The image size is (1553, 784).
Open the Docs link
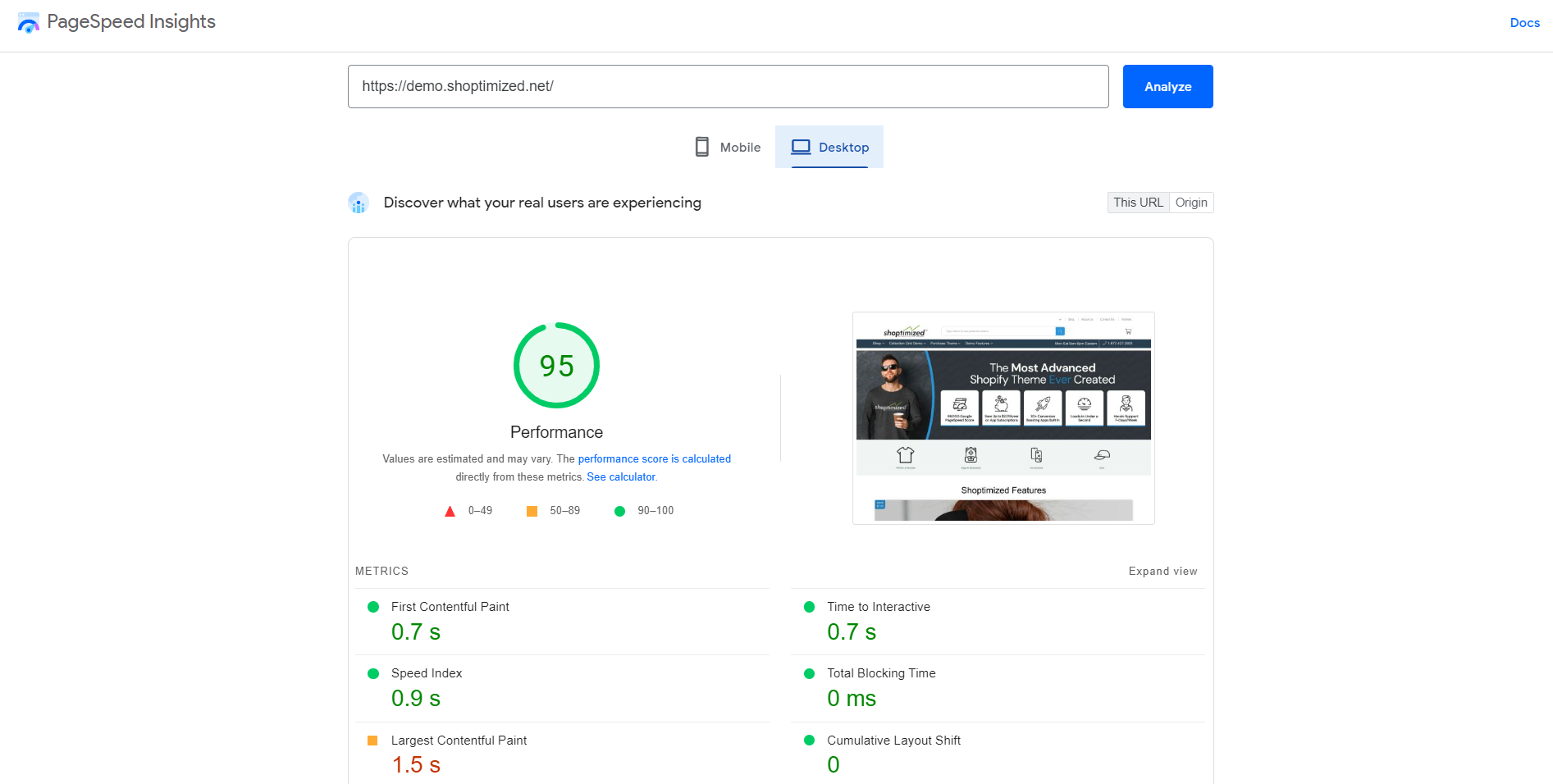point(1524,23)
